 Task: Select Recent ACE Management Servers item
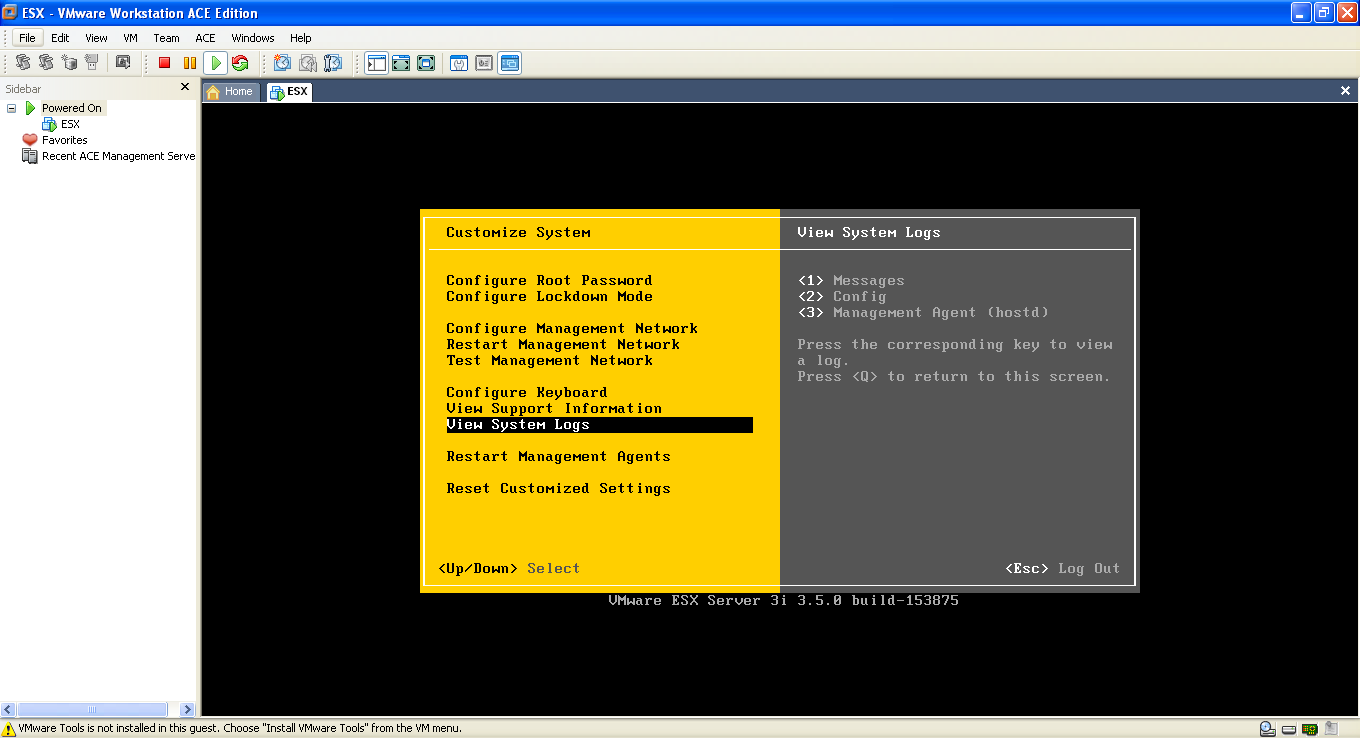pyautogui.click(x=118, y=156)
